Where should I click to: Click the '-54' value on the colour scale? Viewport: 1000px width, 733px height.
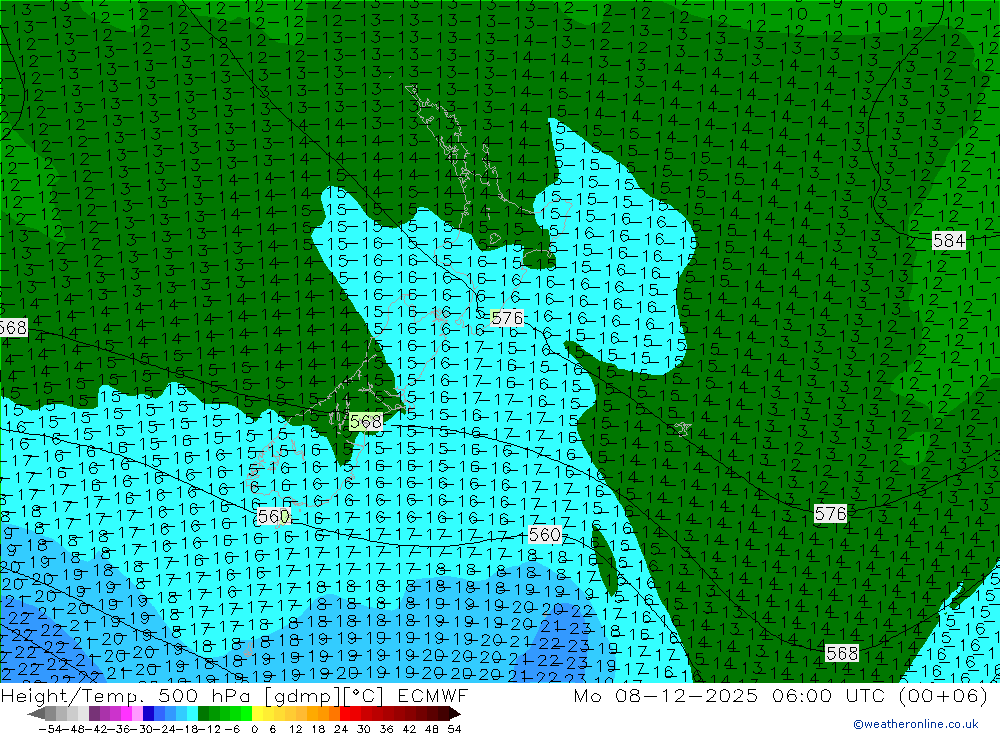50,729
